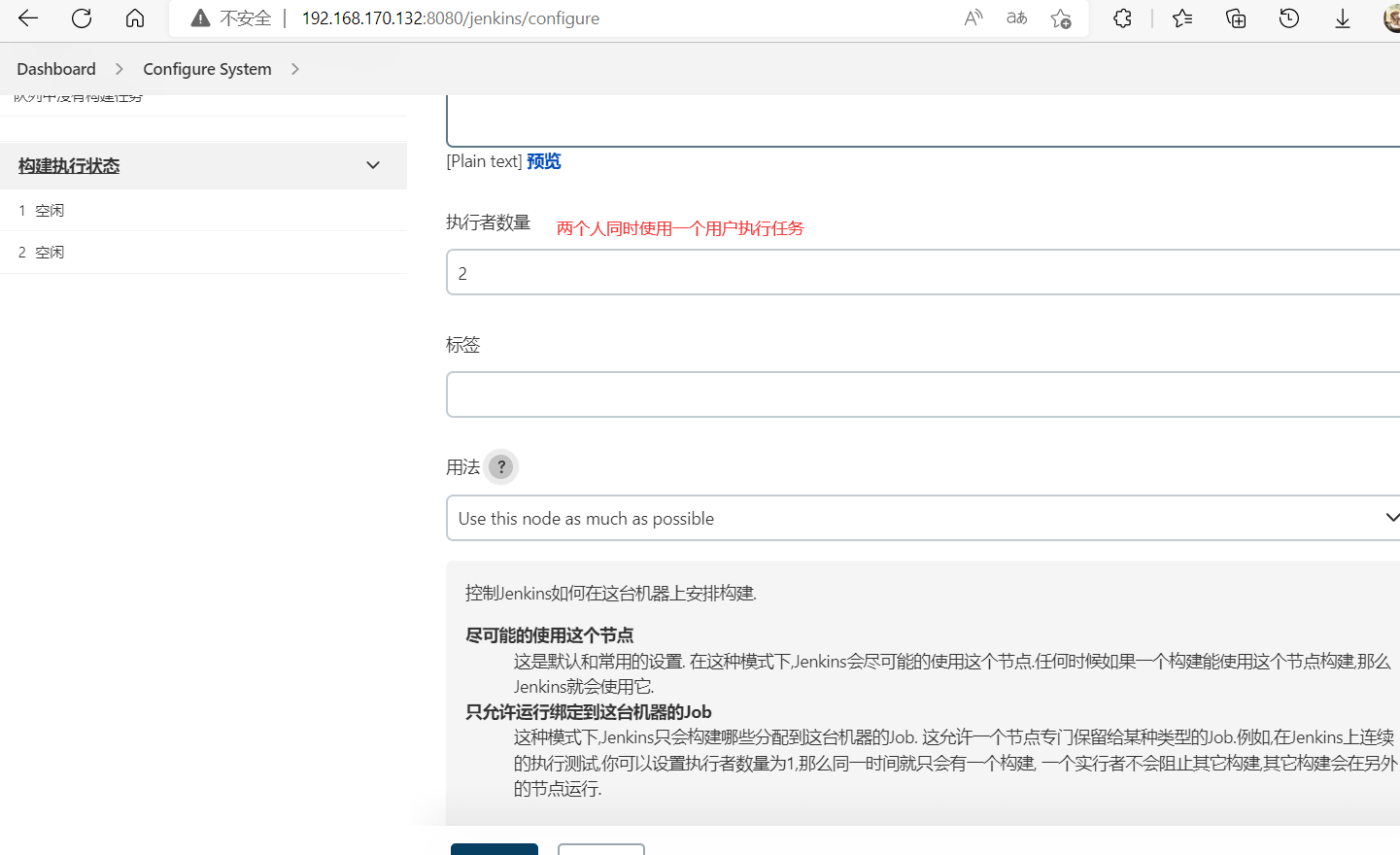This screenshot has width=1400, height=855.
Task: Expand the chevron after Dashboard breadcrumb
Action: point(120,69)
